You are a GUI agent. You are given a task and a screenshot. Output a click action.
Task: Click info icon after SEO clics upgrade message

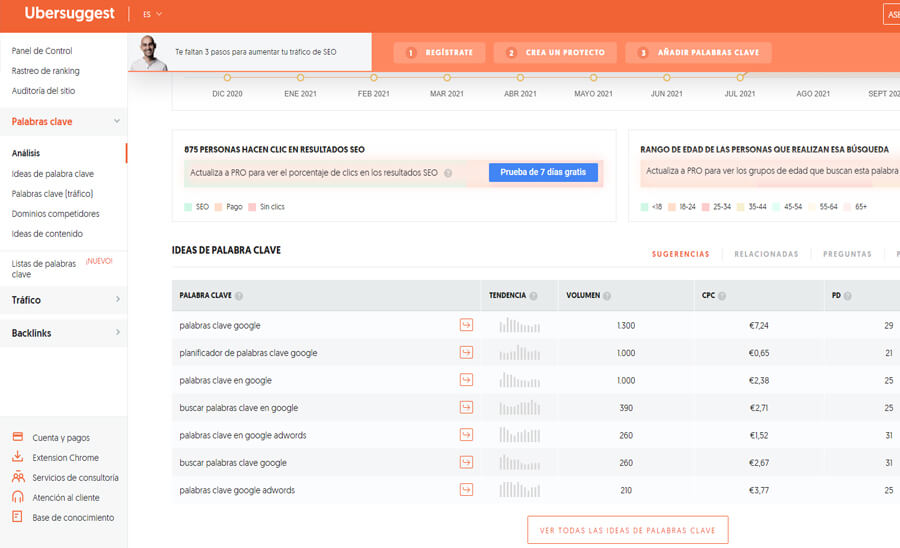click(x=448, y=173)
